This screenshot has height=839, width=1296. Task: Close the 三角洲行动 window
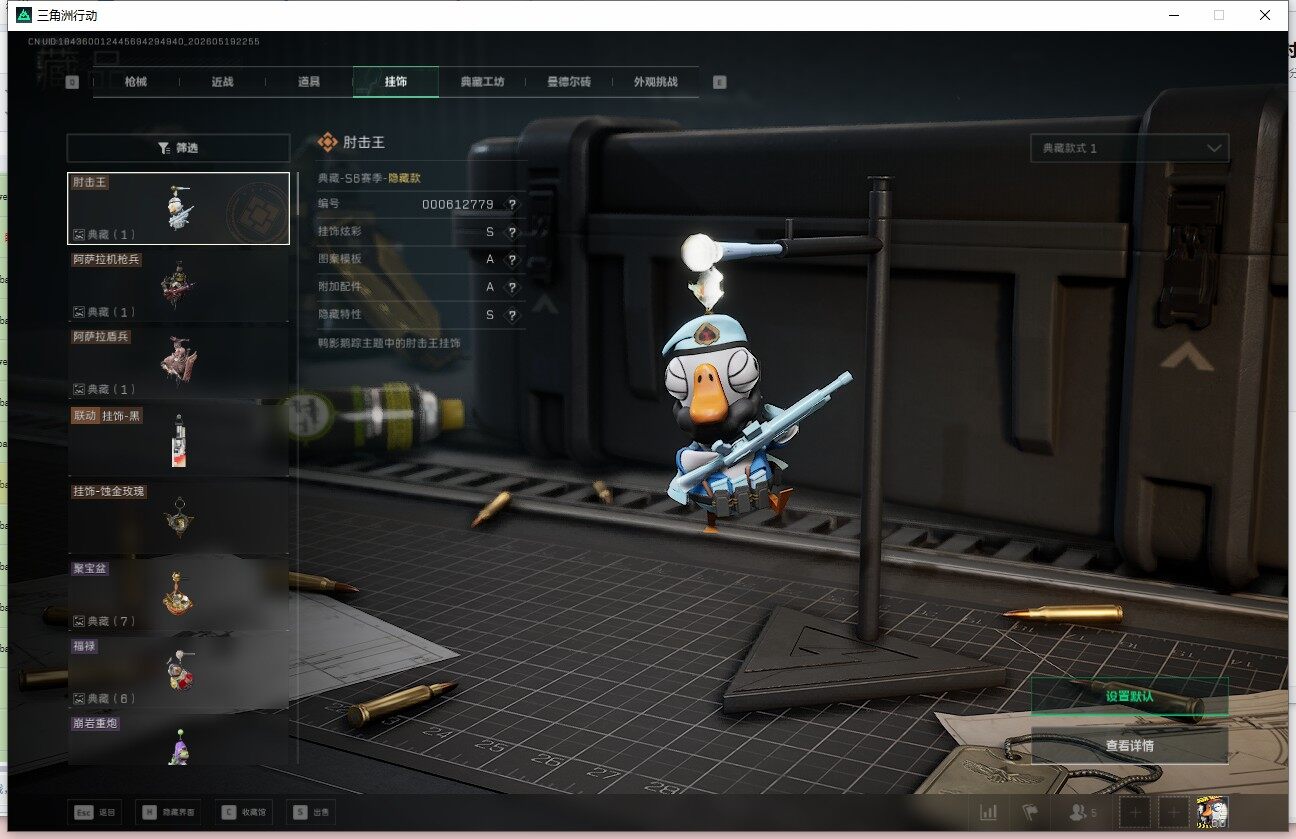[x=1265, y=15]
